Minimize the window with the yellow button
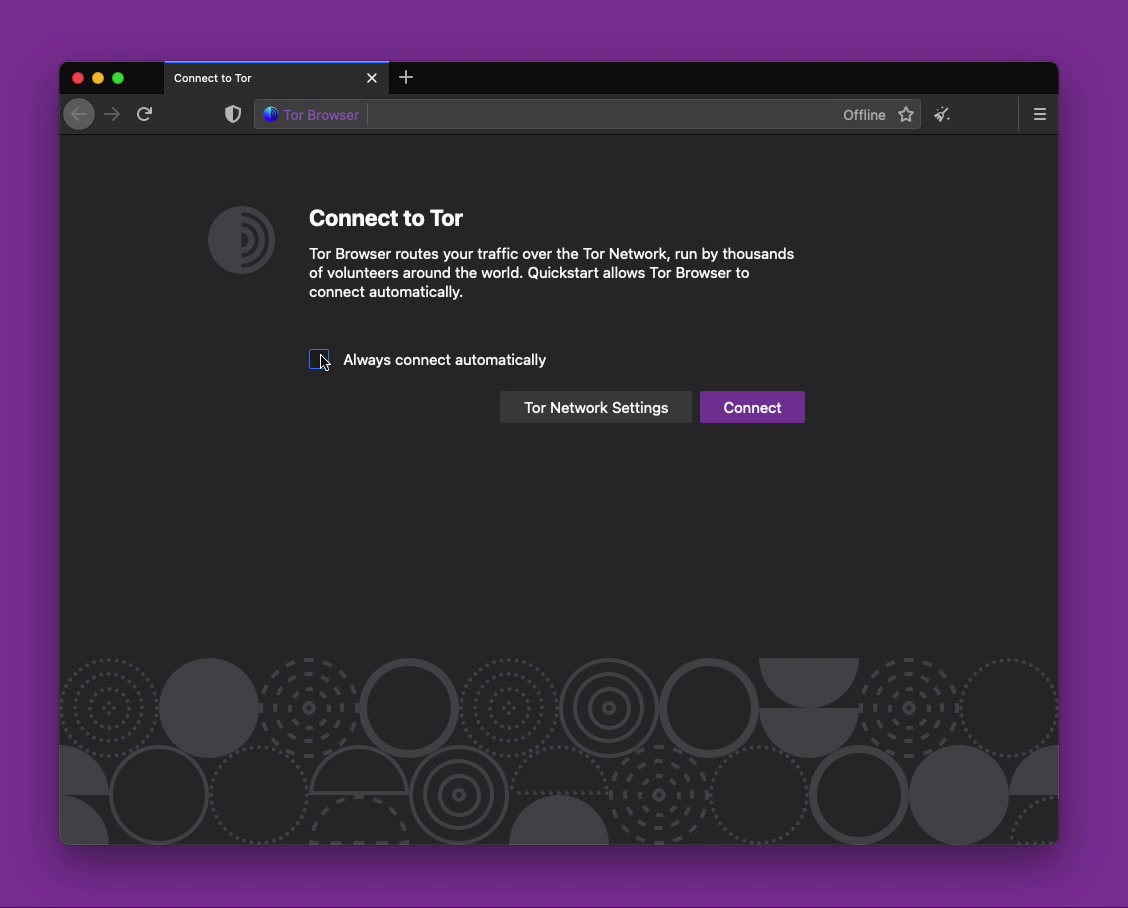Image resolution: width=1128 pixels, height=908 pixels. (x=98, y=78)
